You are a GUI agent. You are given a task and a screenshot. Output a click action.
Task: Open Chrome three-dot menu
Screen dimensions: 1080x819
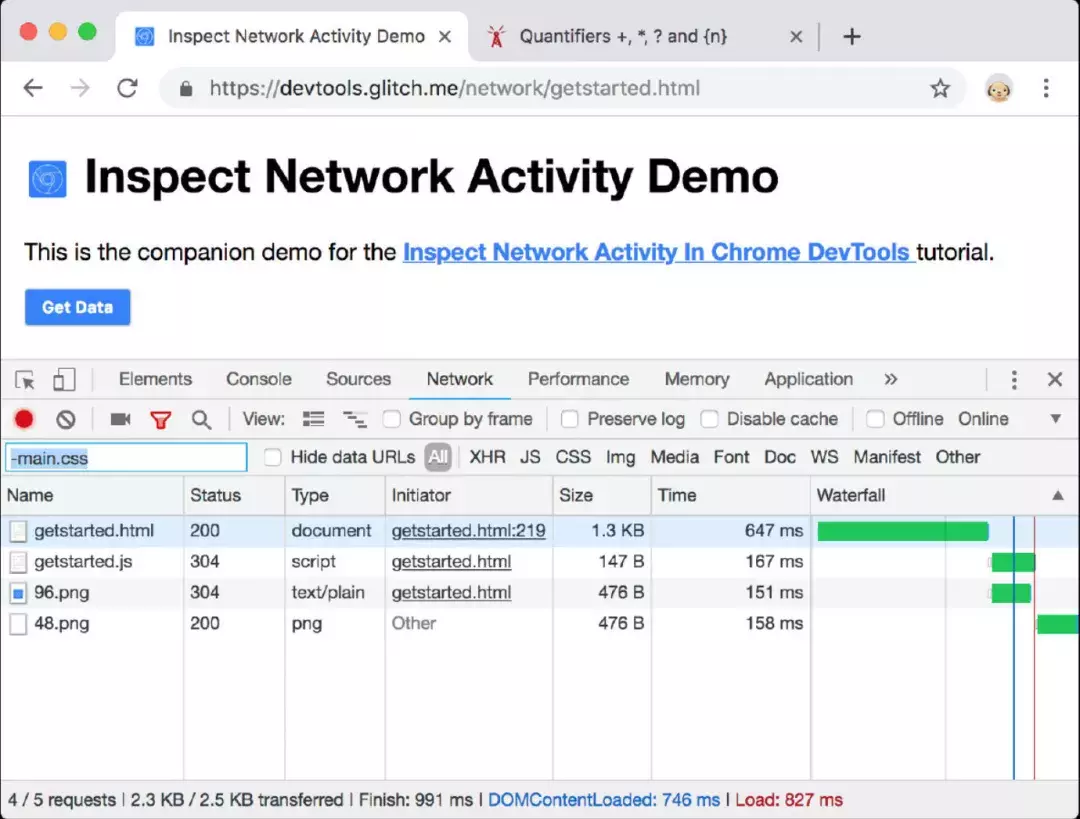pyautogui.click(x=1046, y=88)
